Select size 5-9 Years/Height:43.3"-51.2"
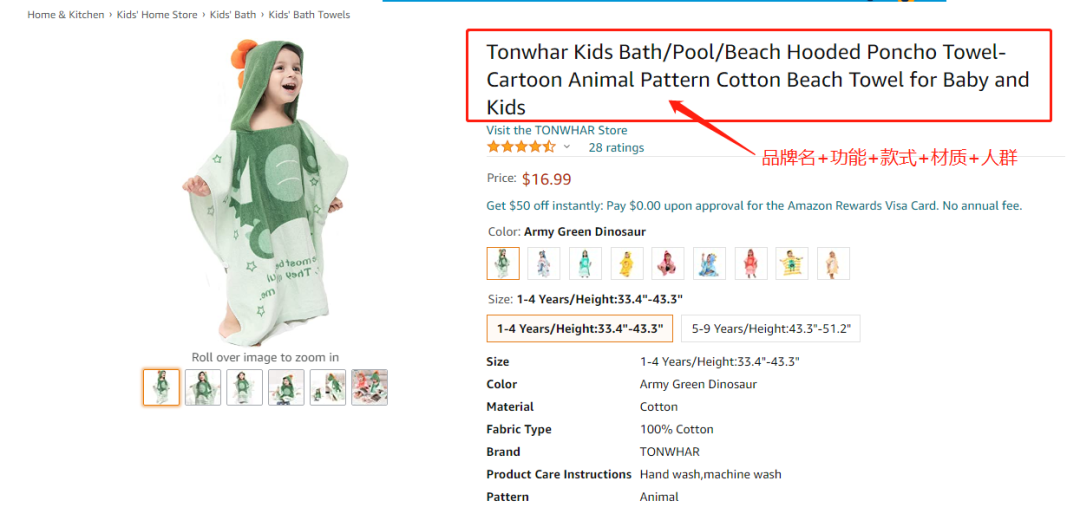 (x=771, y=328)
